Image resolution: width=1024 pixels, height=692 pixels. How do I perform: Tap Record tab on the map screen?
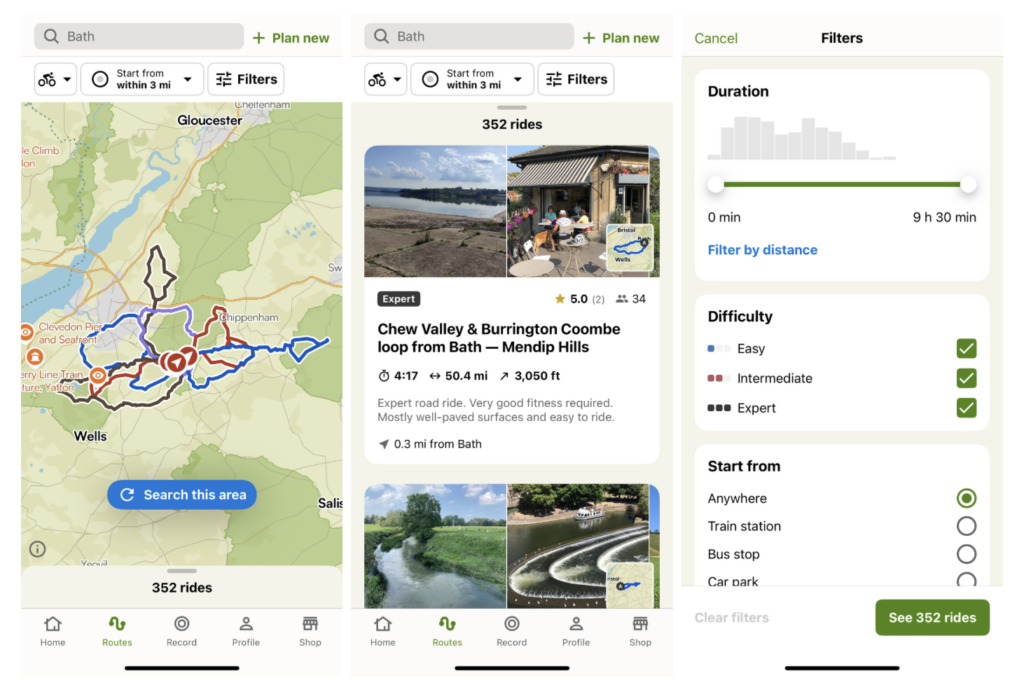click(x=182, y=631)
